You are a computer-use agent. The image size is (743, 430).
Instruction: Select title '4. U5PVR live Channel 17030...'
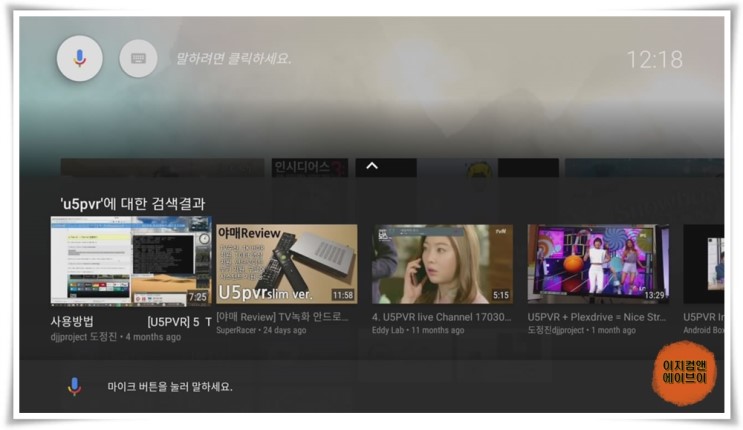[x=442, y=317]
